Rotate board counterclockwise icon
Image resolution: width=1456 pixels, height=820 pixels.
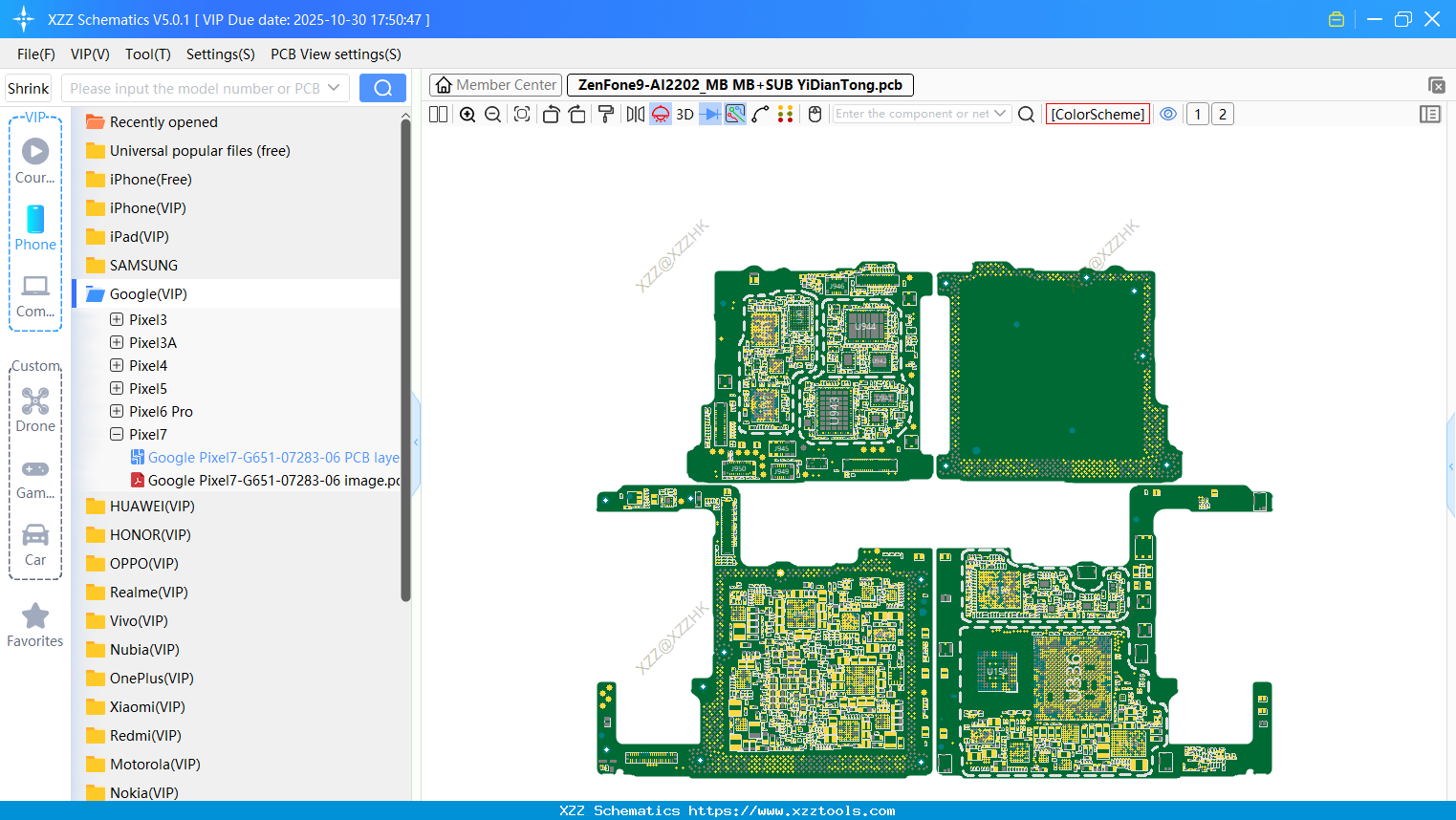tap(551, 114)
